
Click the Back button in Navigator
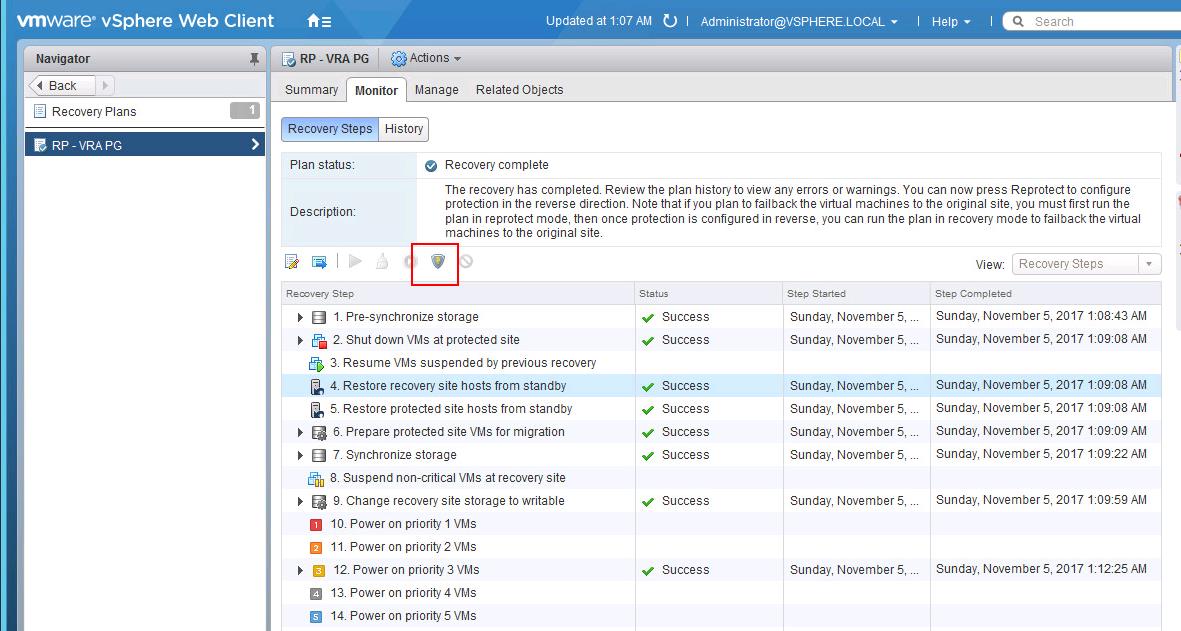[x=62, y=86]
